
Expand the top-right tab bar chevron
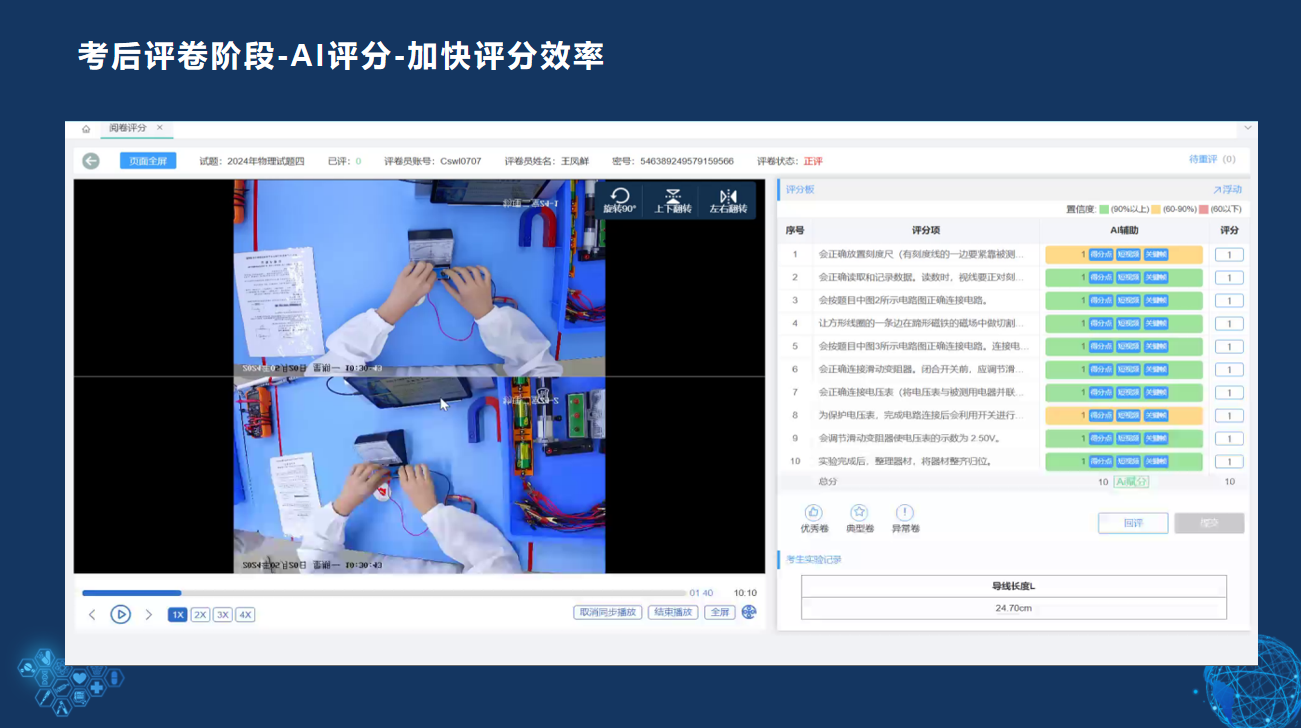point(1247,129)
